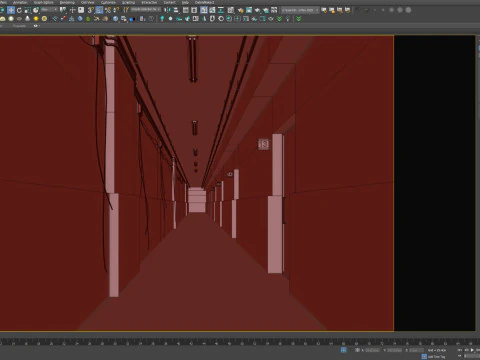Open the reference coordinate system dropdown

(49, 10)
